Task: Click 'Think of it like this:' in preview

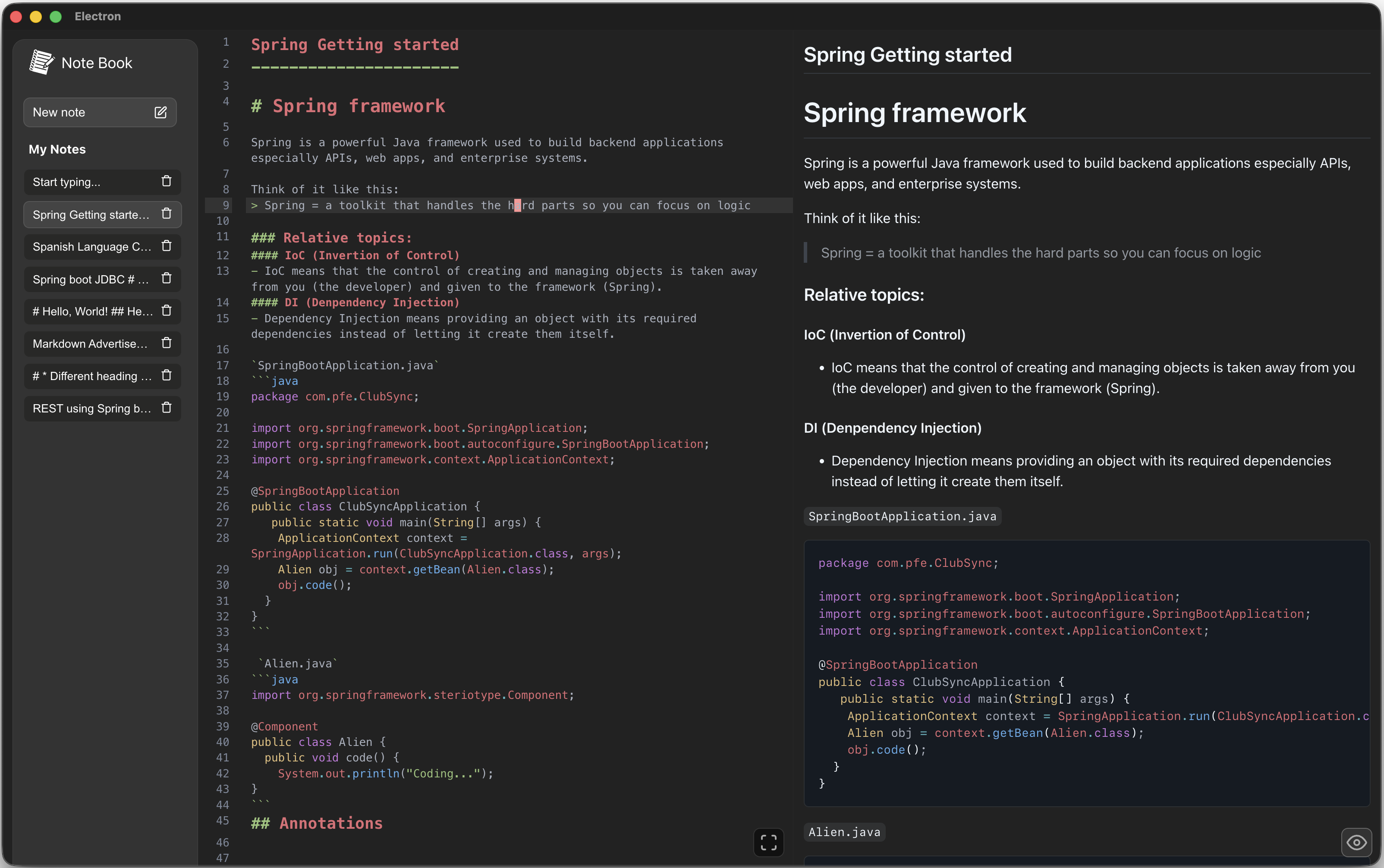Action: (862, 218)
